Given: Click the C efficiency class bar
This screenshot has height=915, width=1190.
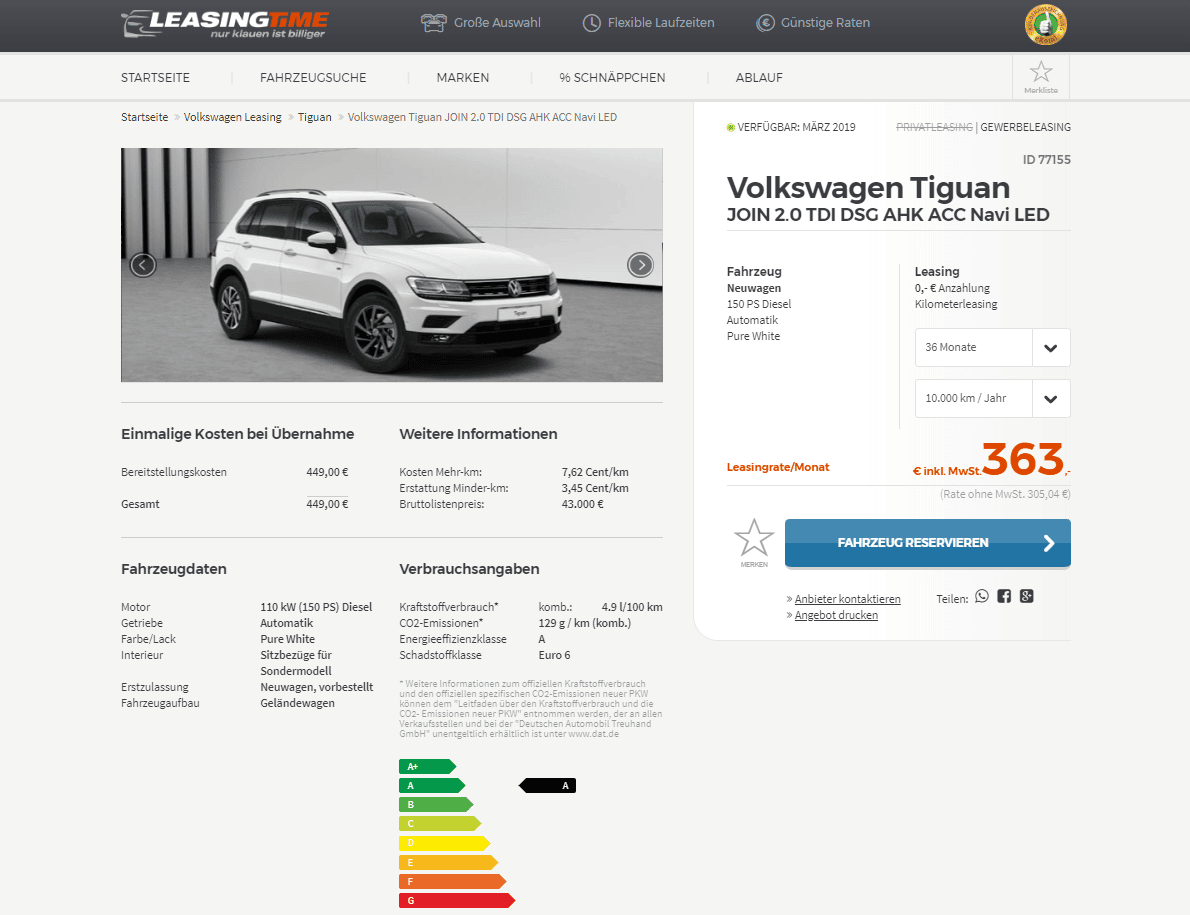Looking at the screenshot, I should click(x=440, y=824).
